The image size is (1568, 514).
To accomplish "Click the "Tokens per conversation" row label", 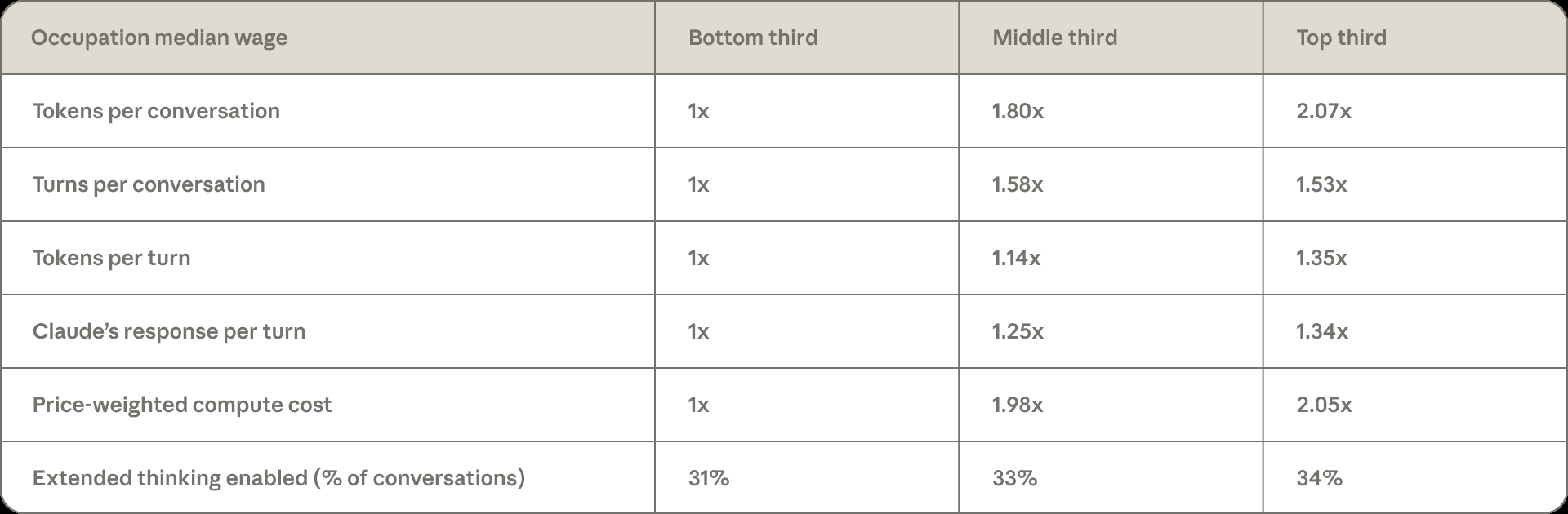I will [x=156, y=111].
